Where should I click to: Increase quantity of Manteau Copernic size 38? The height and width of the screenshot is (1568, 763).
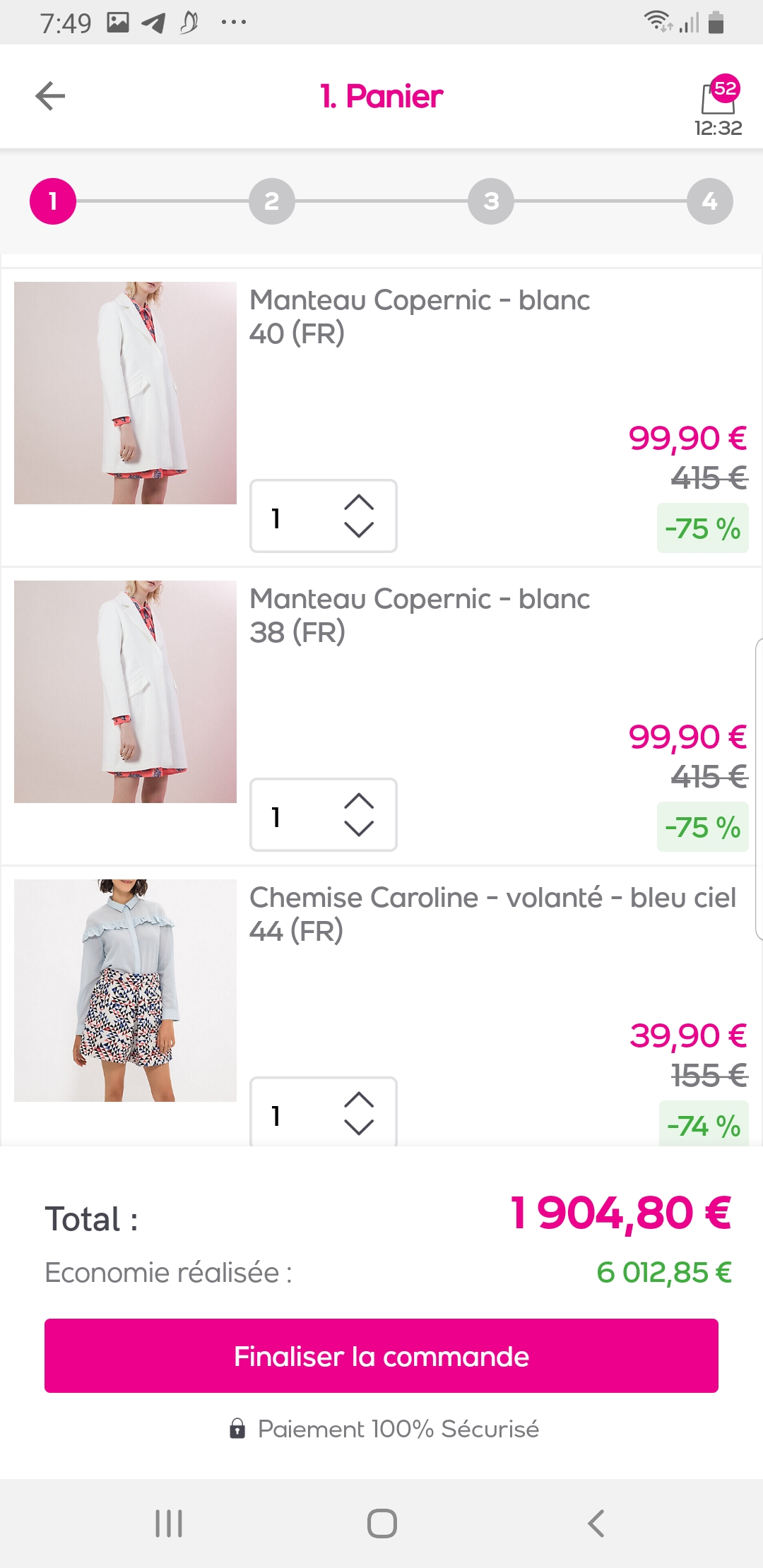pyautogui.click(x=359, y=801)
